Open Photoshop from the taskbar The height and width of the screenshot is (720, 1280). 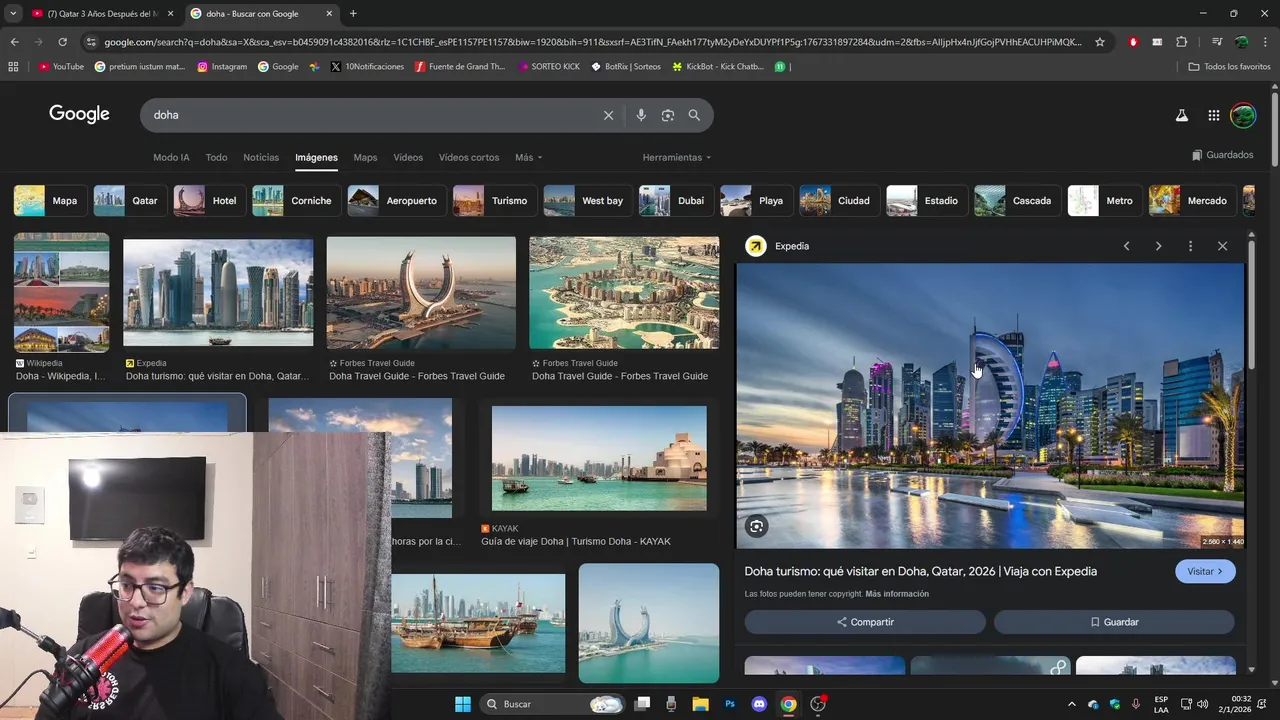click(x=730, y=704)
